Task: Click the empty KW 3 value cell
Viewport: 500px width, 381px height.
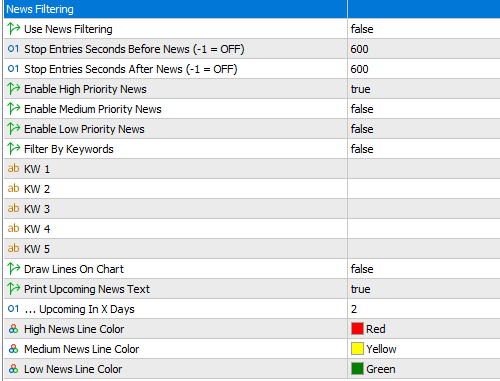Action: click(x=424, y=209)
